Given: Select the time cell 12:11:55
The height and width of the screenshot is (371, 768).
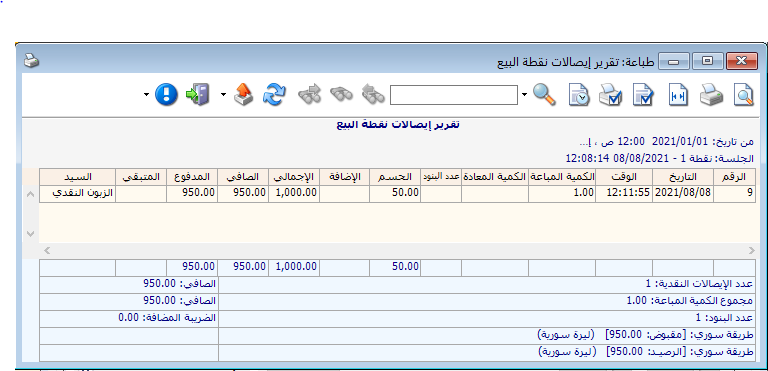Looking at the screenshot, I should [x=624, y=193].
